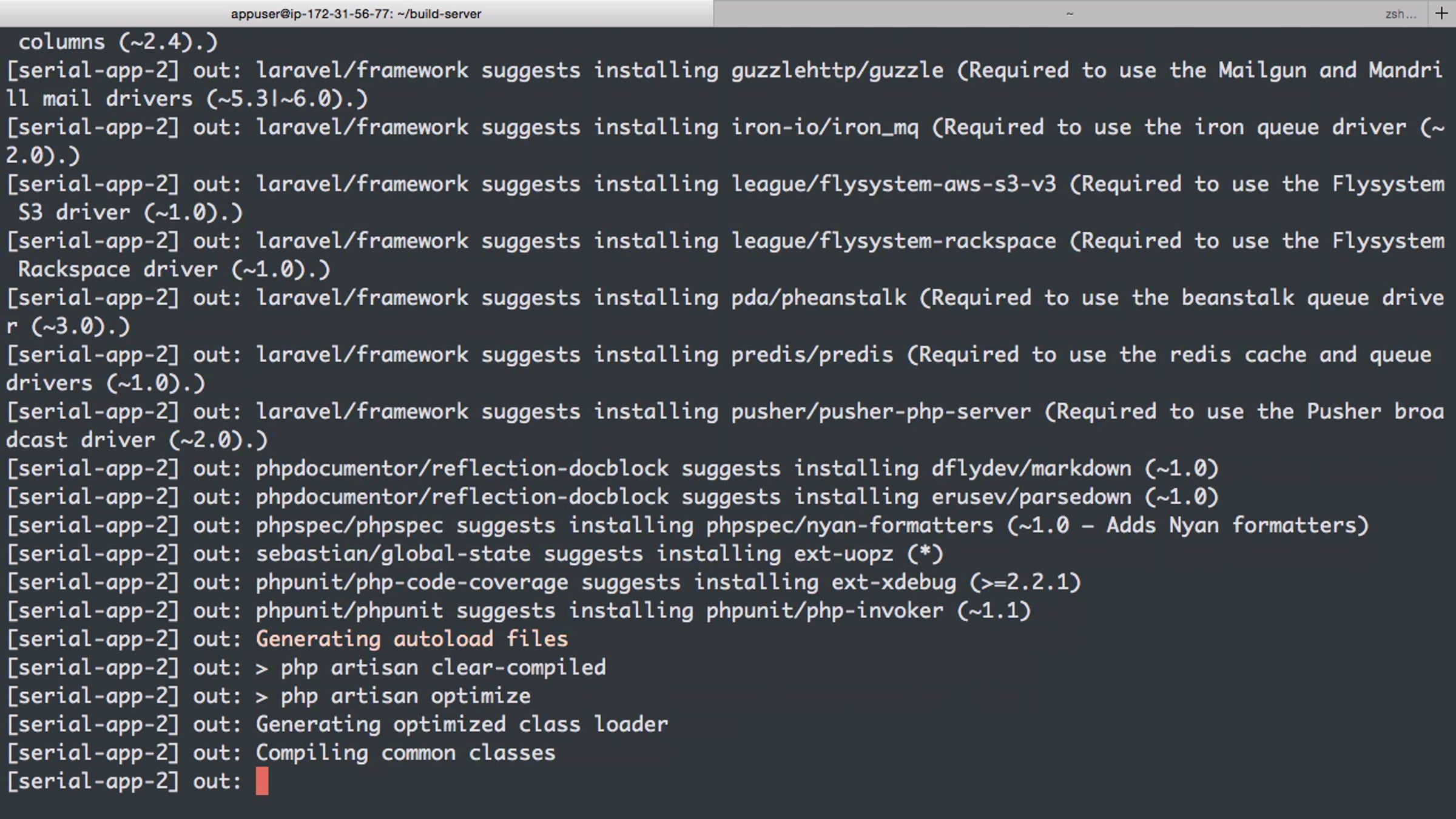Viewport: 1456px width, 819px height.
Task: Click the pda/pheanstalk package name
Action: (818, 298)
